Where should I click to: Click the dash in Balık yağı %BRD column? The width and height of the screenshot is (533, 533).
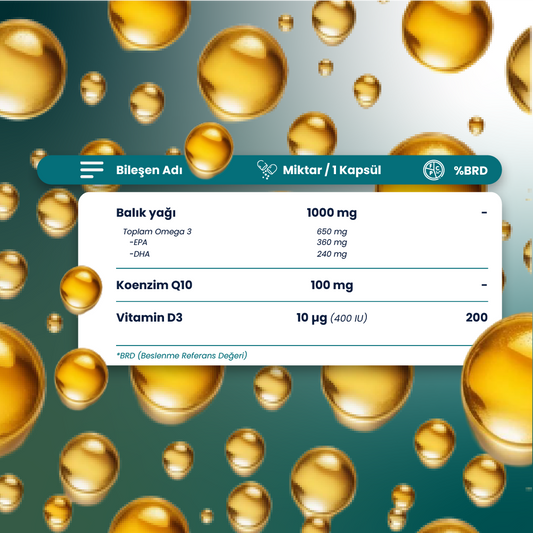(484, 213)
